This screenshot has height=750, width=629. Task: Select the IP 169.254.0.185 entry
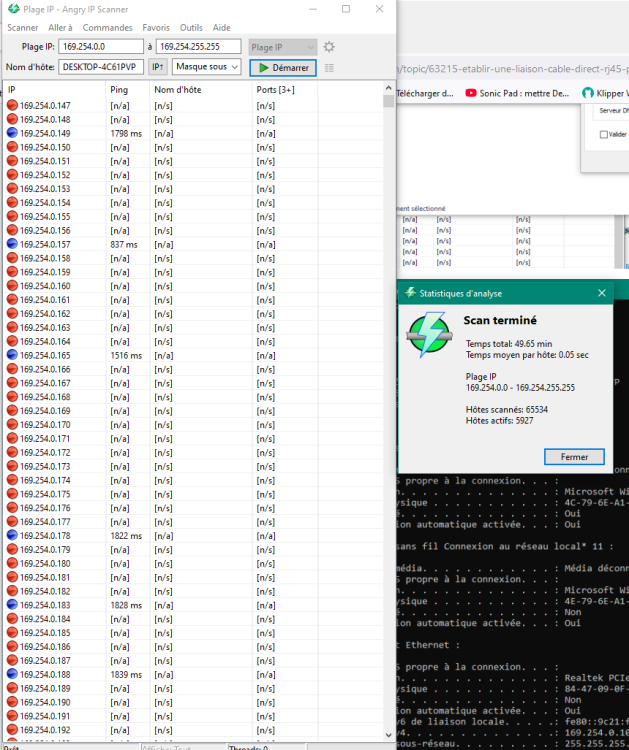(x=45, y=633)
